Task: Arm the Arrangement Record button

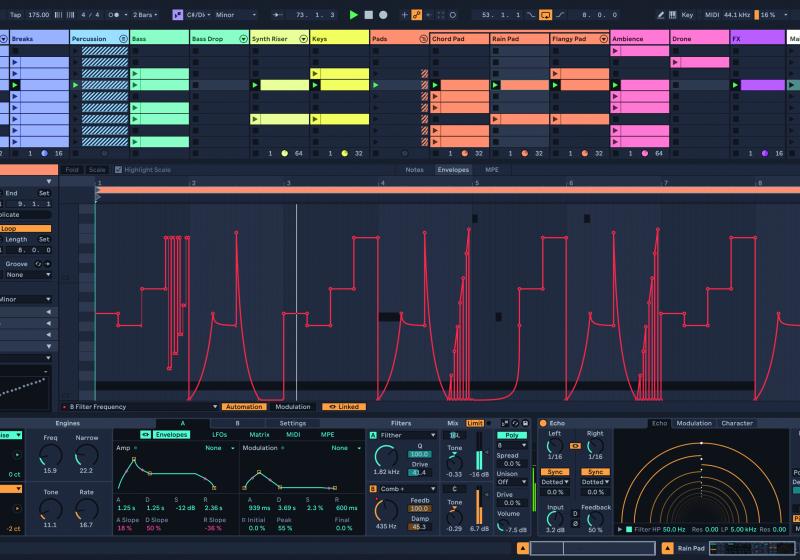Action: click(x=383, y=15)
